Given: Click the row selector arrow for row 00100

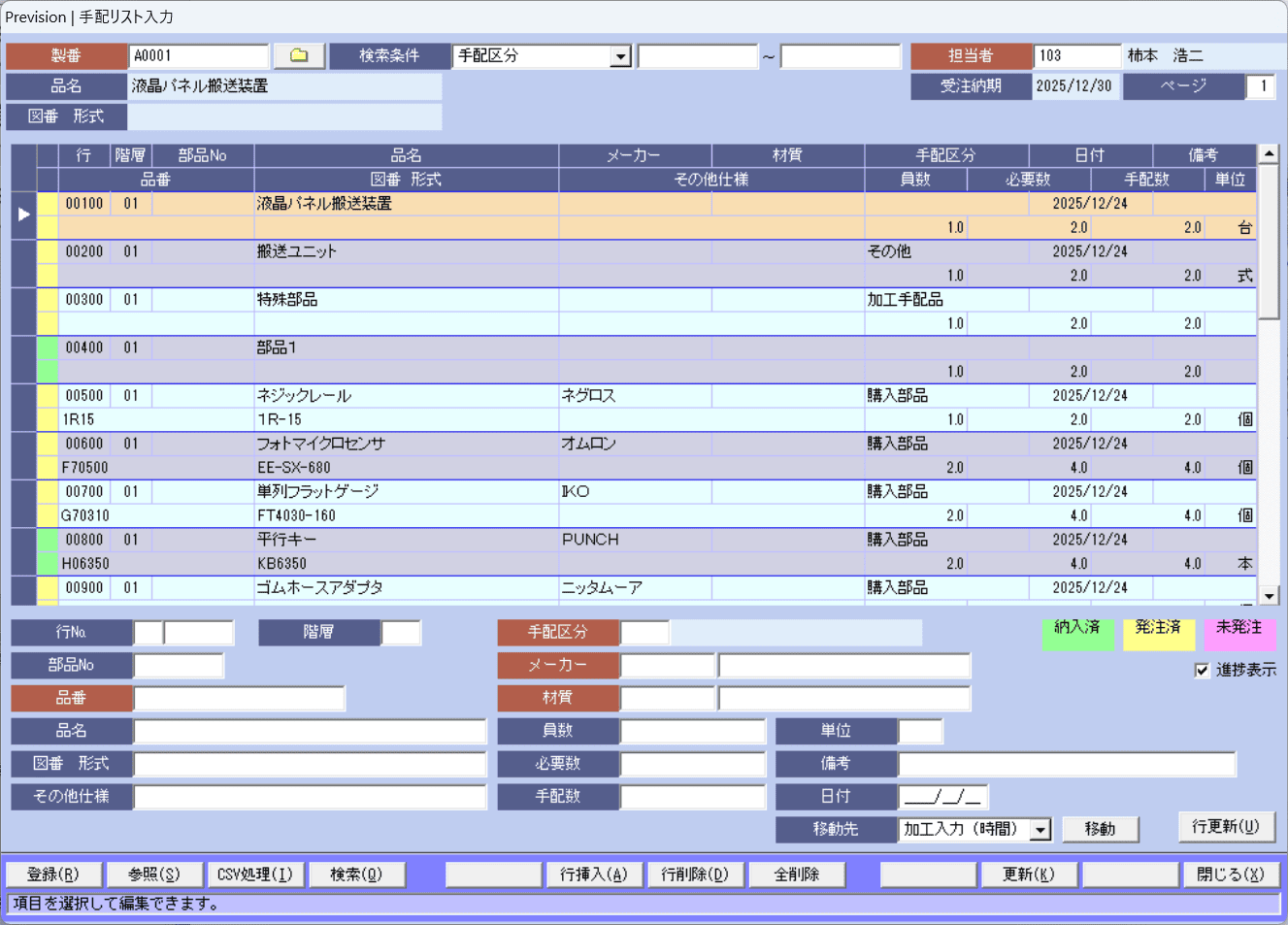Looking at the screenshot, I should (x=23, y=215).
